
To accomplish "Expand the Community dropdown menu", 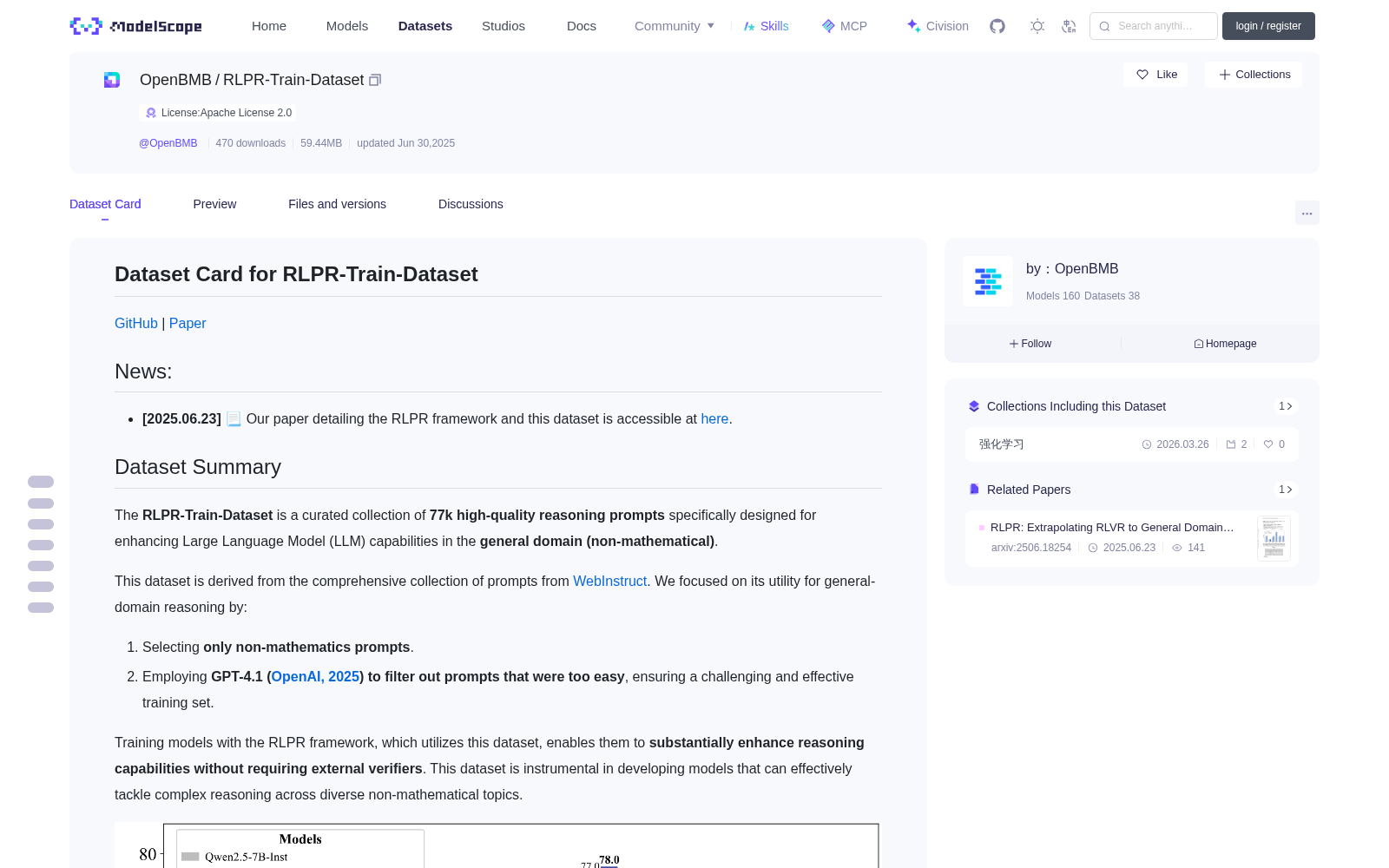I will click(675, 26).
